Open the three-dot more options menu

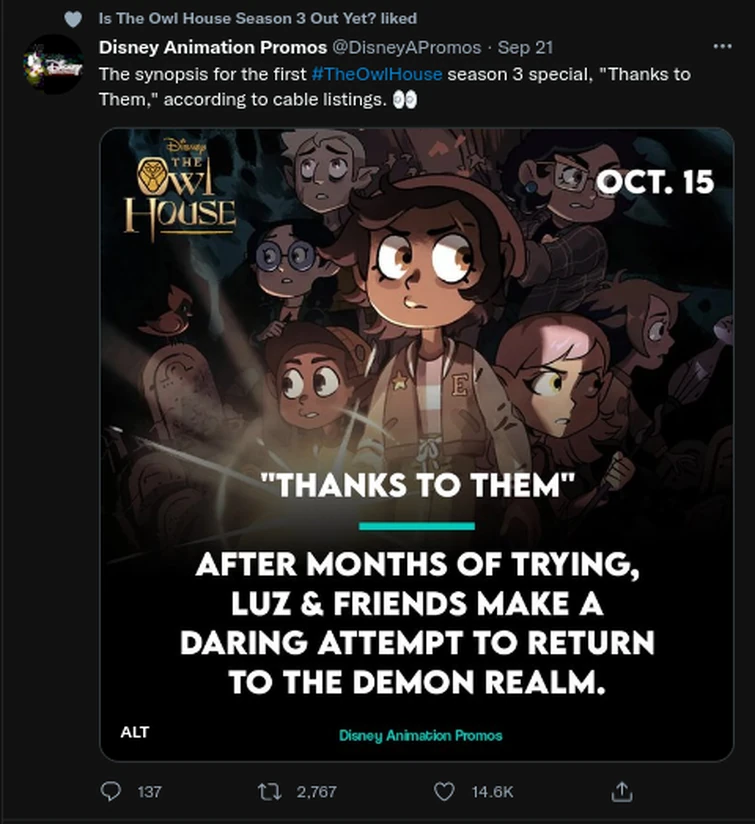[722, 46]
